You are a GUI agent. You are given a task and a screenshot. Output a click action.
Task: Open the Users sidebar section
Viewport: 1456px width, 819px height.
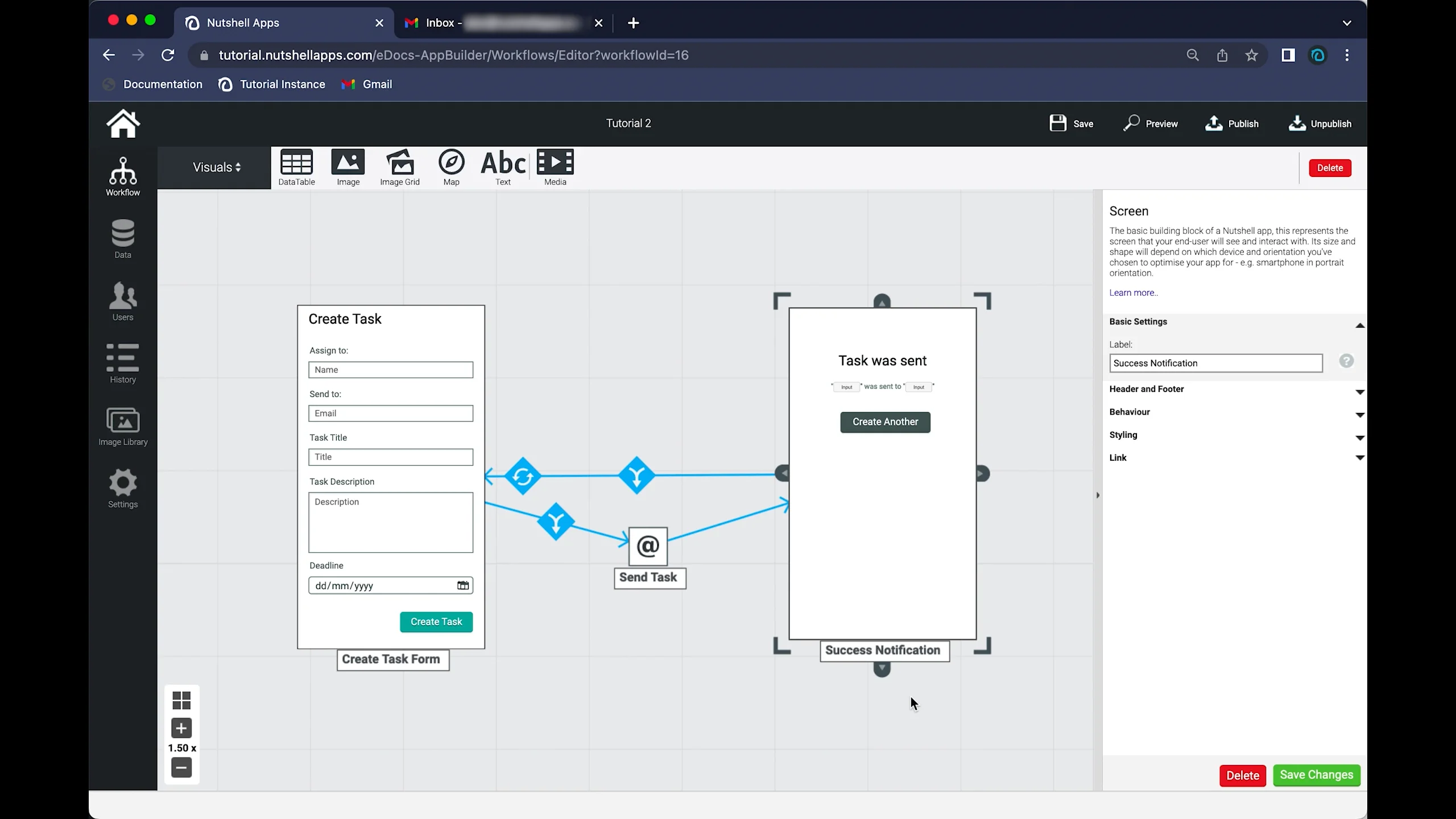pos(123,301)
